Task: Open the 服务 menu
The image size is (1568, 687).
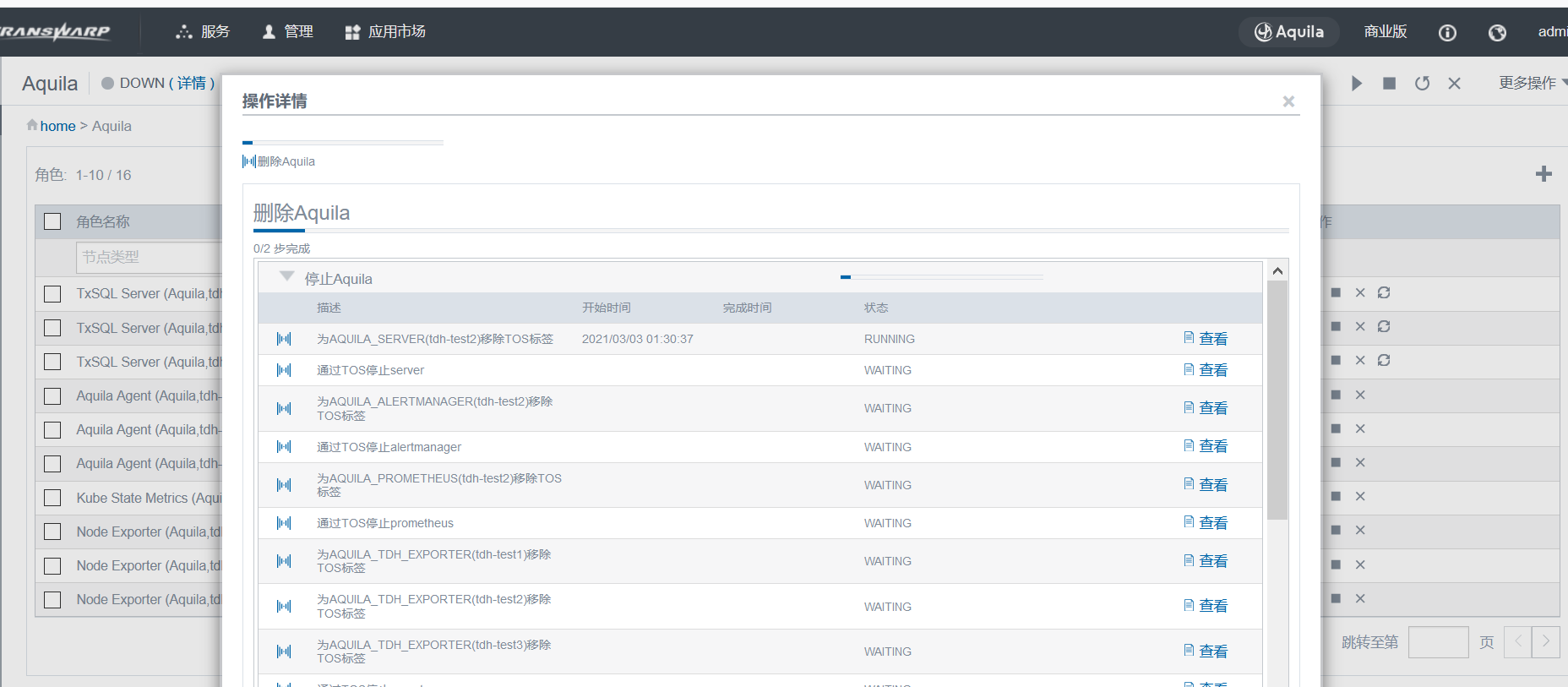Action: (x=203, y=32)
